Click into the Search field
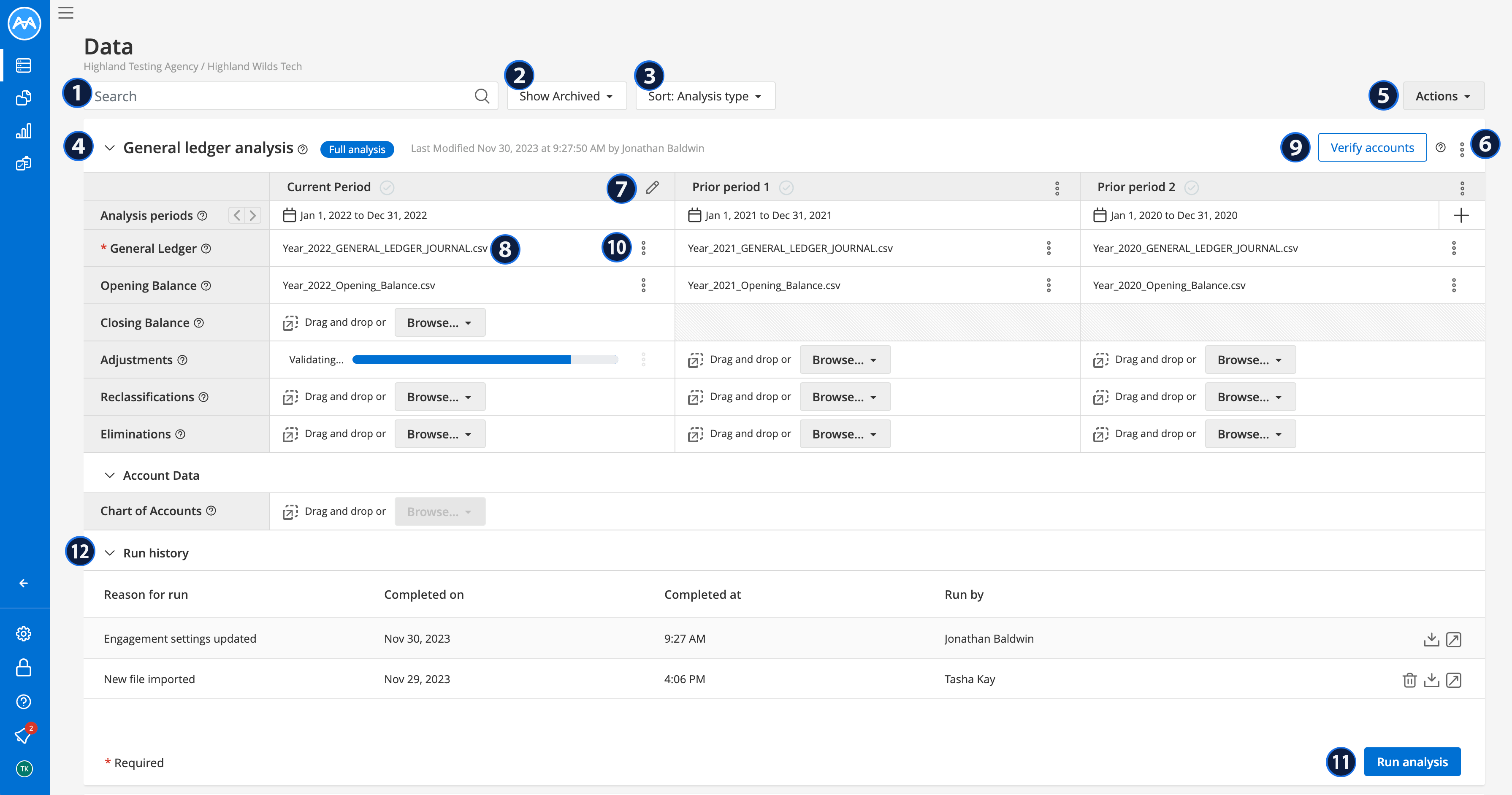Image resolution: width=1512 pixels, height=795 pixels. [x=291, y=96]
